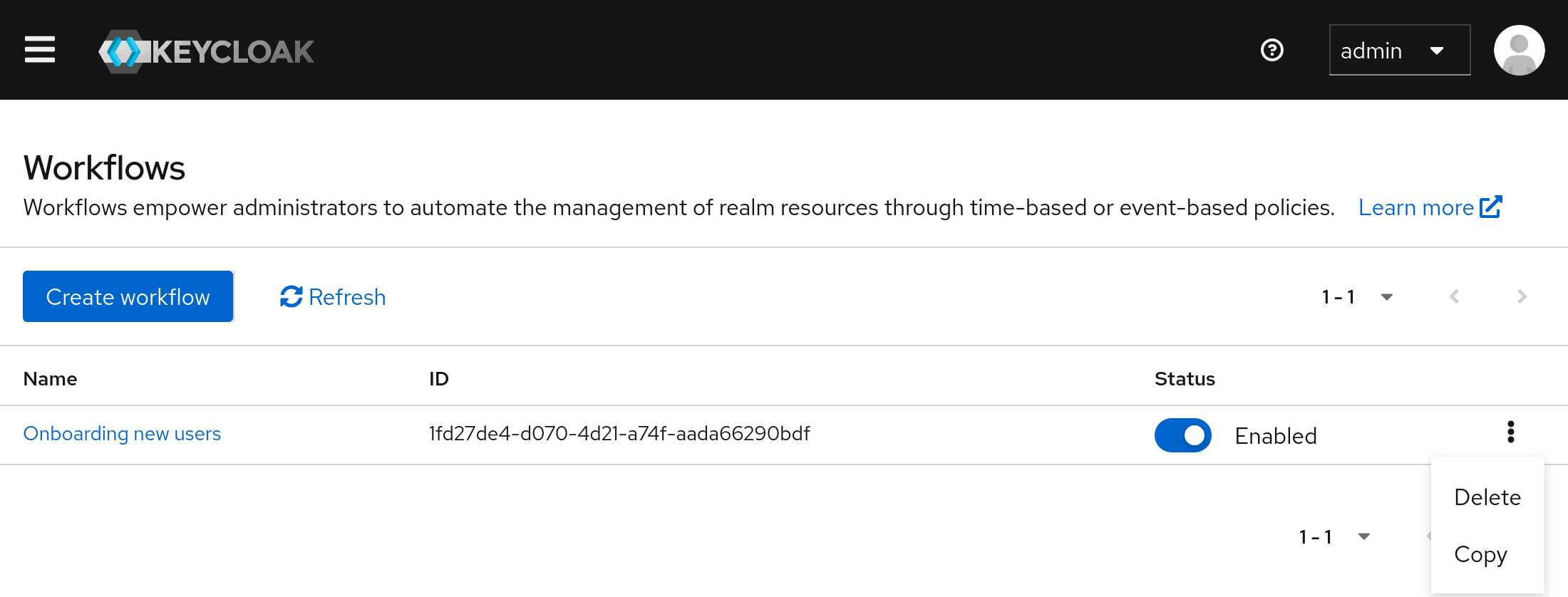
Task: Click the next page arrow
Action: [1522, 296]
